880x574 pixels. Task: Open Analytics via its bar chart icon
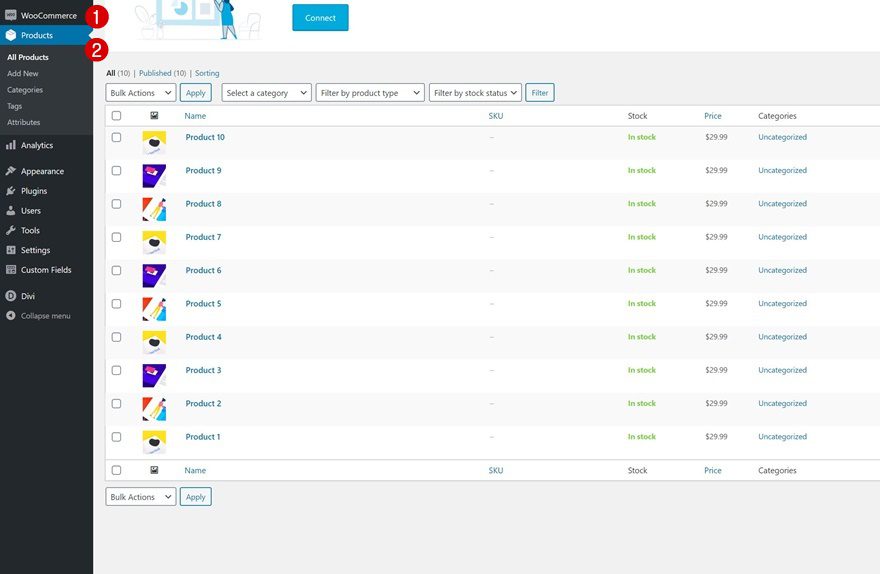tap(11, 145)
